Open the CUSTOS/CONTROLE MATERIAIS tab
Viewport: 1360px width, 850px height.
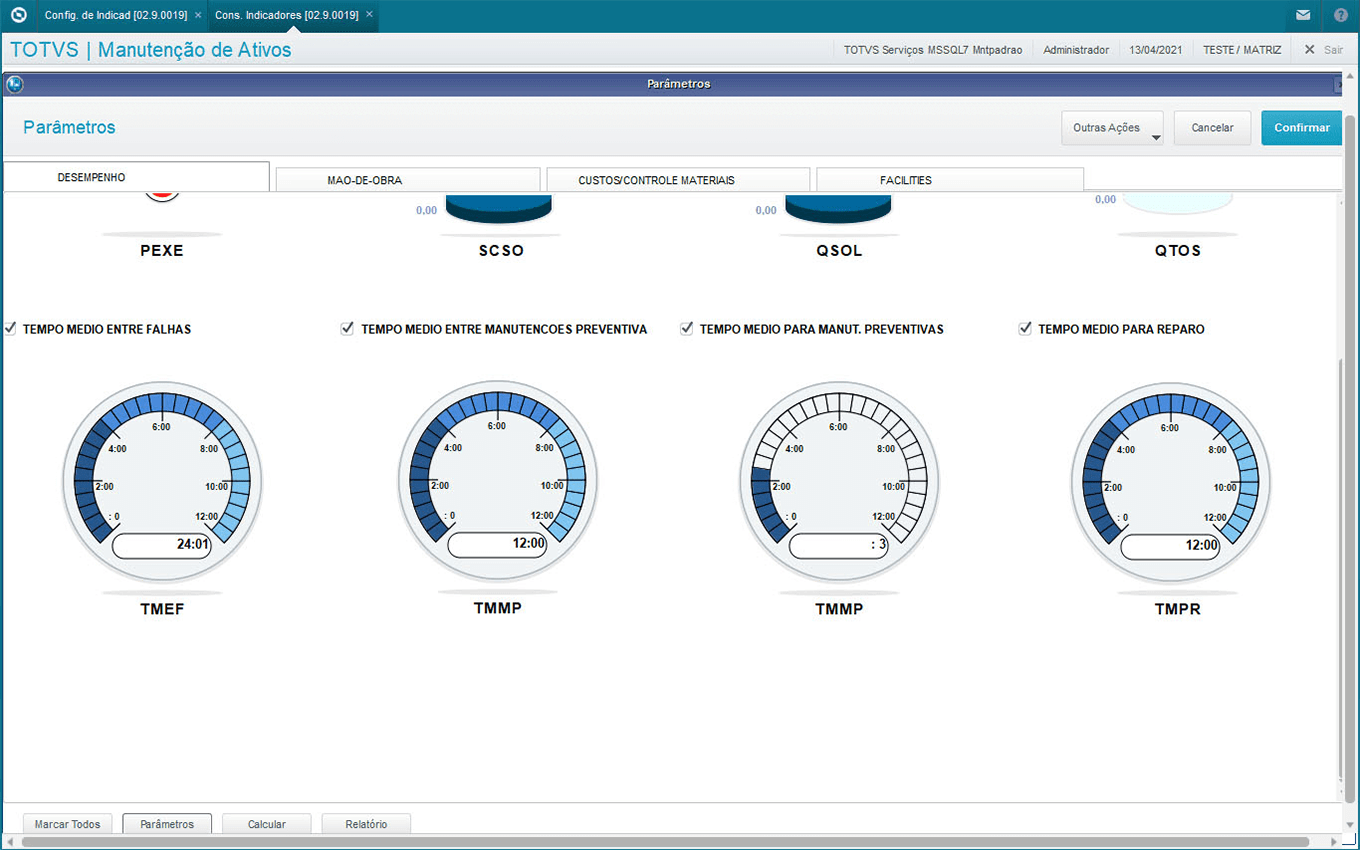(678, 180)
